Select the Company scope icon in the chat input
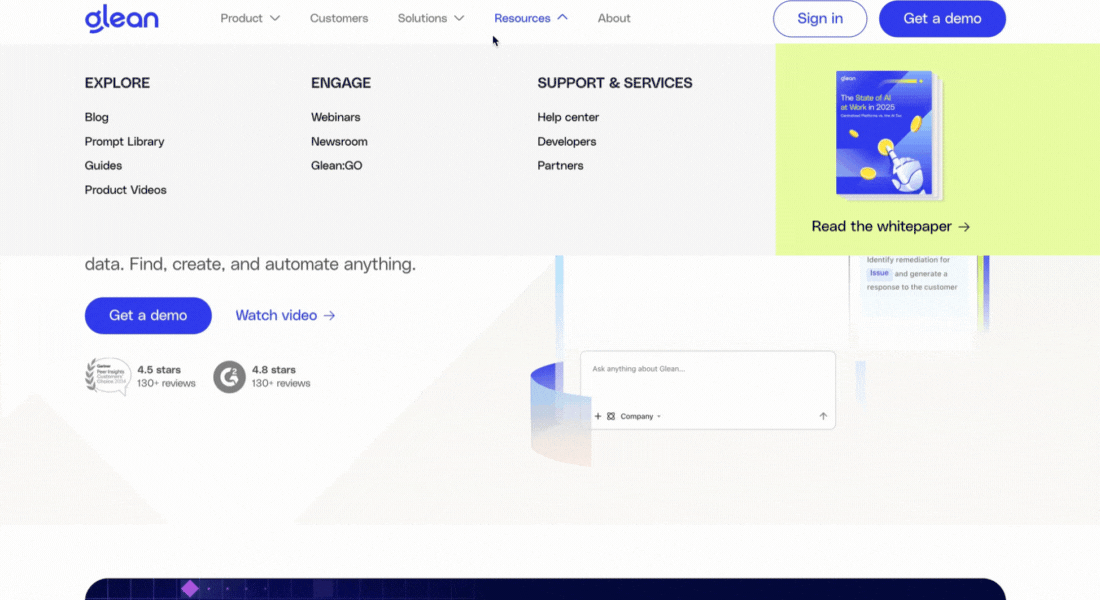This screenshot has width=1100, height=600. coord(611,416)
